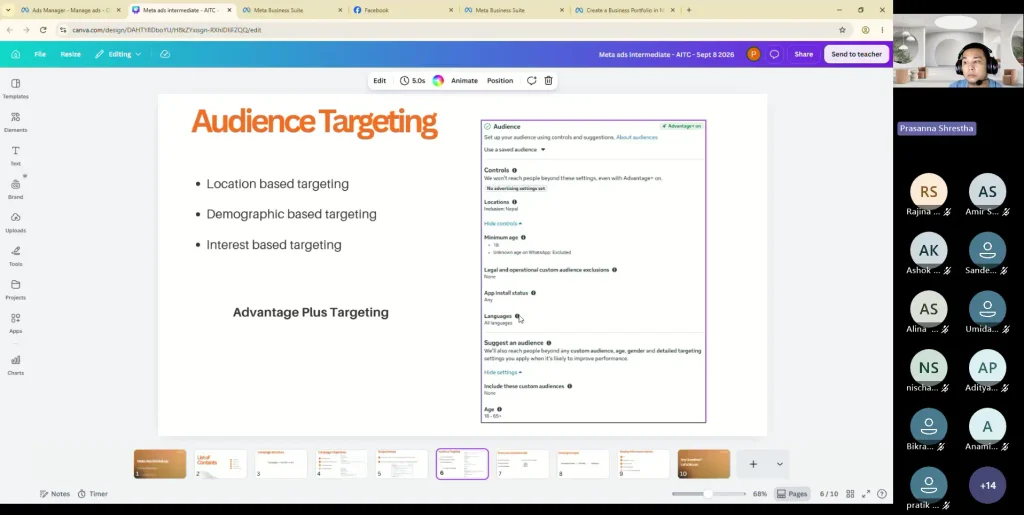Select the Text tool in sidebar
This screenshot has width=1024, height=515.
pyautogui.click(x=16, y=155)
